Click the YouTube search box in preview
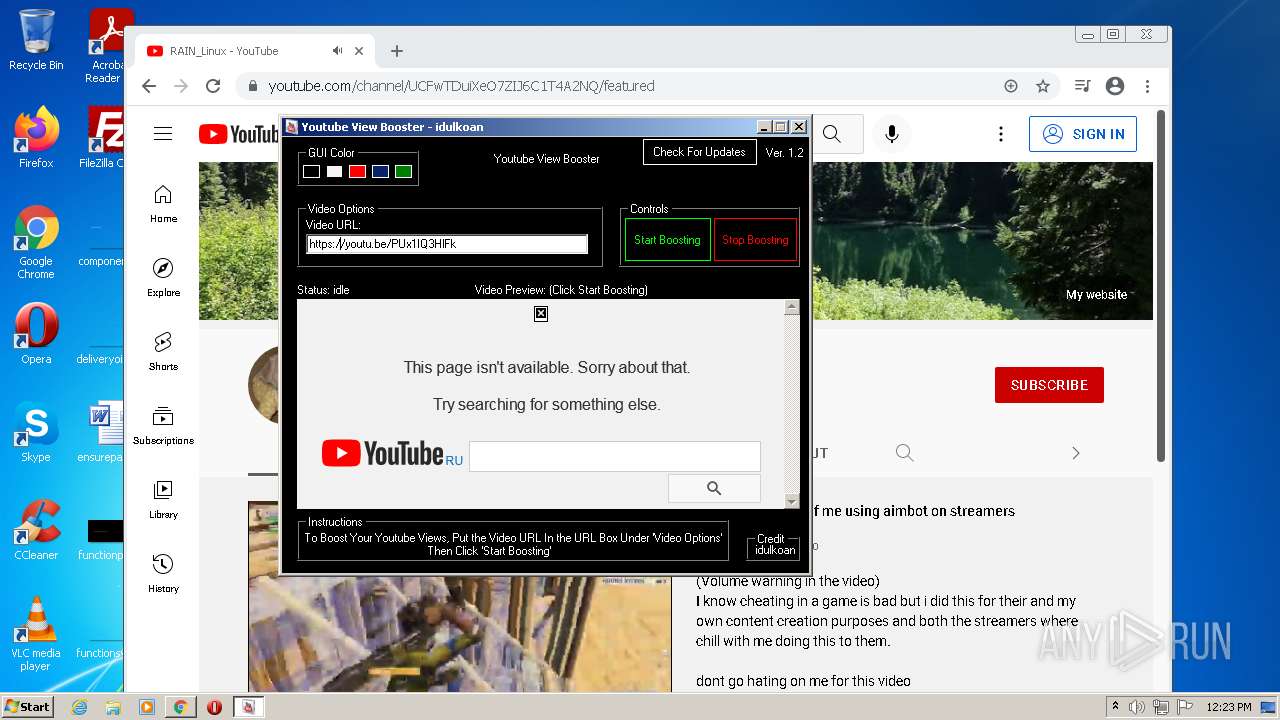The width and height of the screenshot is (1280, 720). coord(614,456)
